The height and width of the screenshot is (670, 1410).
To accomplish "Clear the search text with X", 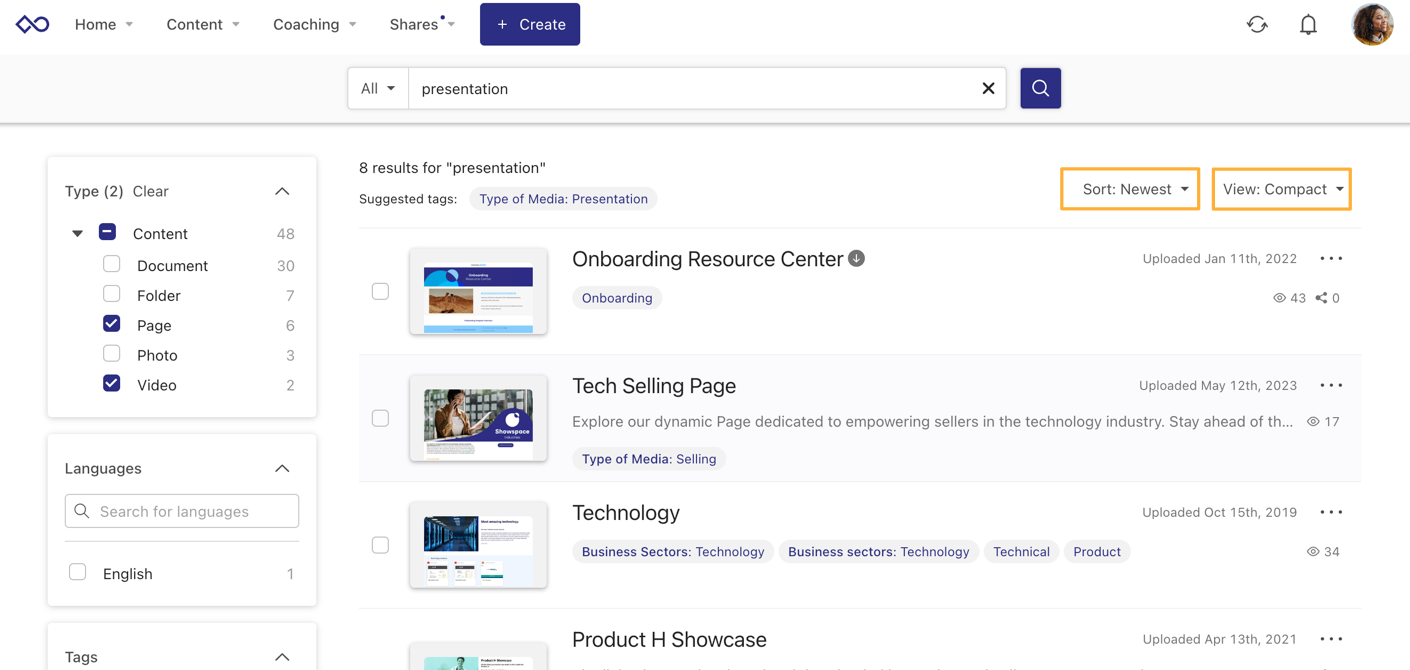I will click(x=988, y=88).
